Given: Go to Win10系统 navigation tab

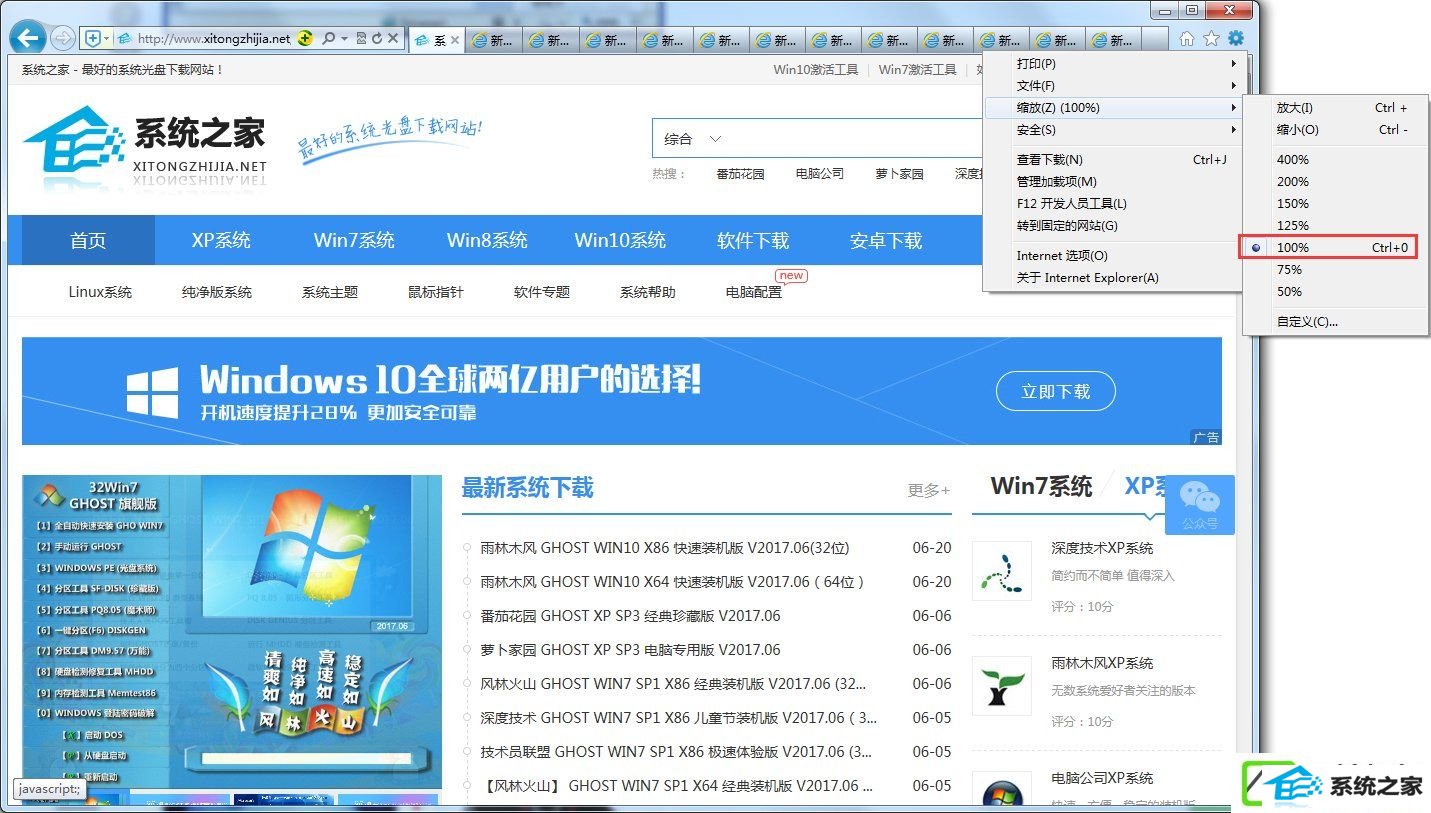Looking at the screenshot, I should (620, 240).
